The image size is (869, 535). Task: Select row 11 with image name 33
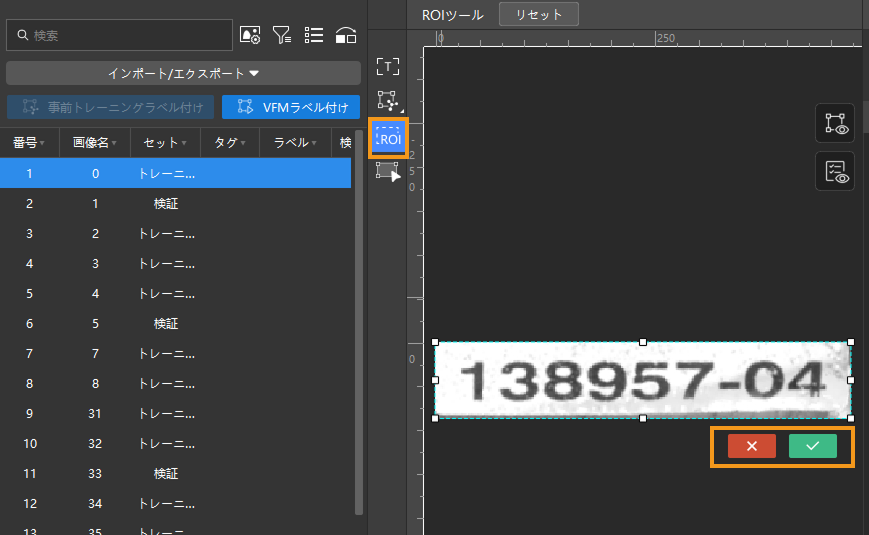point(176,473)
